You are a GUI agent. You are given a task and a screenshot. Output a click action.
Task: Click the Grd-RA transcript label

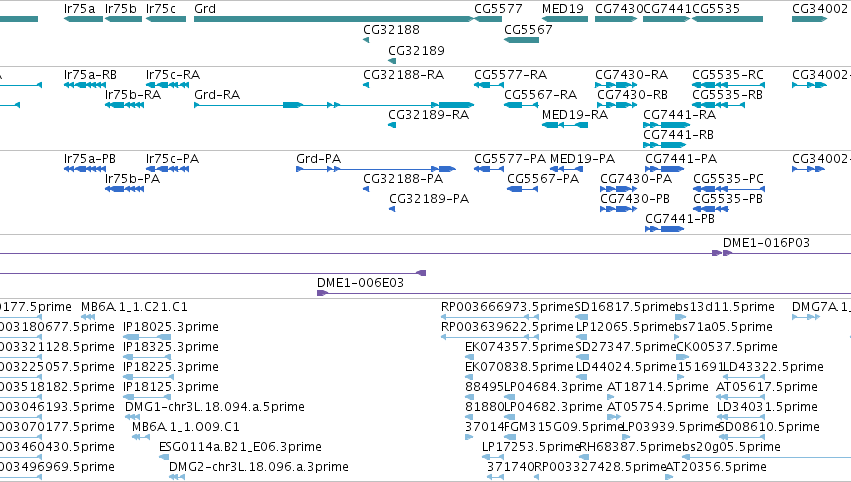(217, 95)
